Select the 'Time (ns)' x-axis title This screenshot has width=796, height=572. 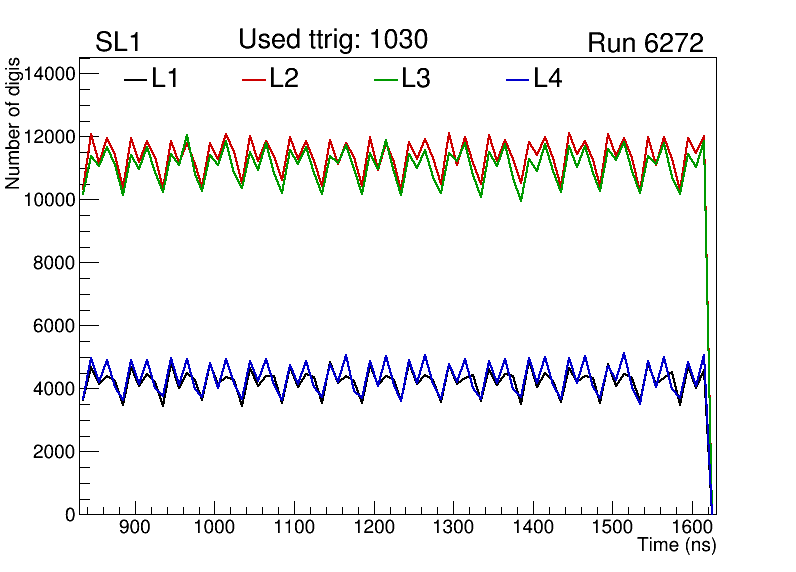click(x=677, y=546)
